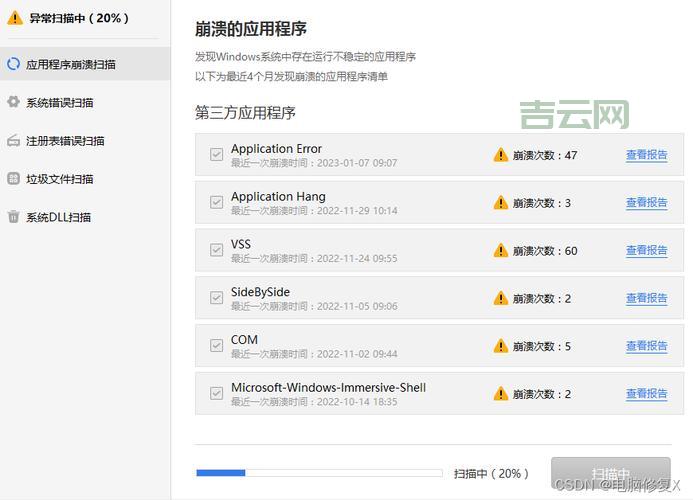This screenshot has height=500, width=693.
Task: Click the Microsoft-Windows-Immersive-Shell entry name
Action: click(328, 387)
